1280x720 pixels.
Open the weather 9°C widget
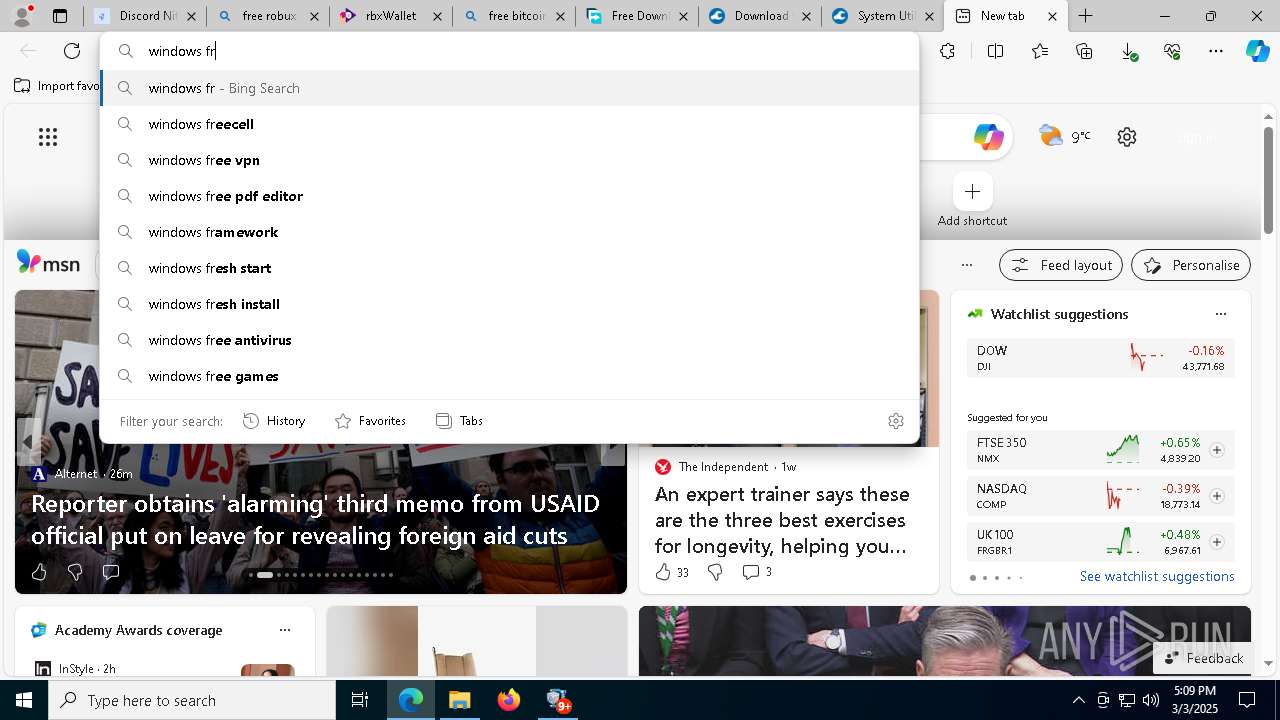pos(1064,136)
